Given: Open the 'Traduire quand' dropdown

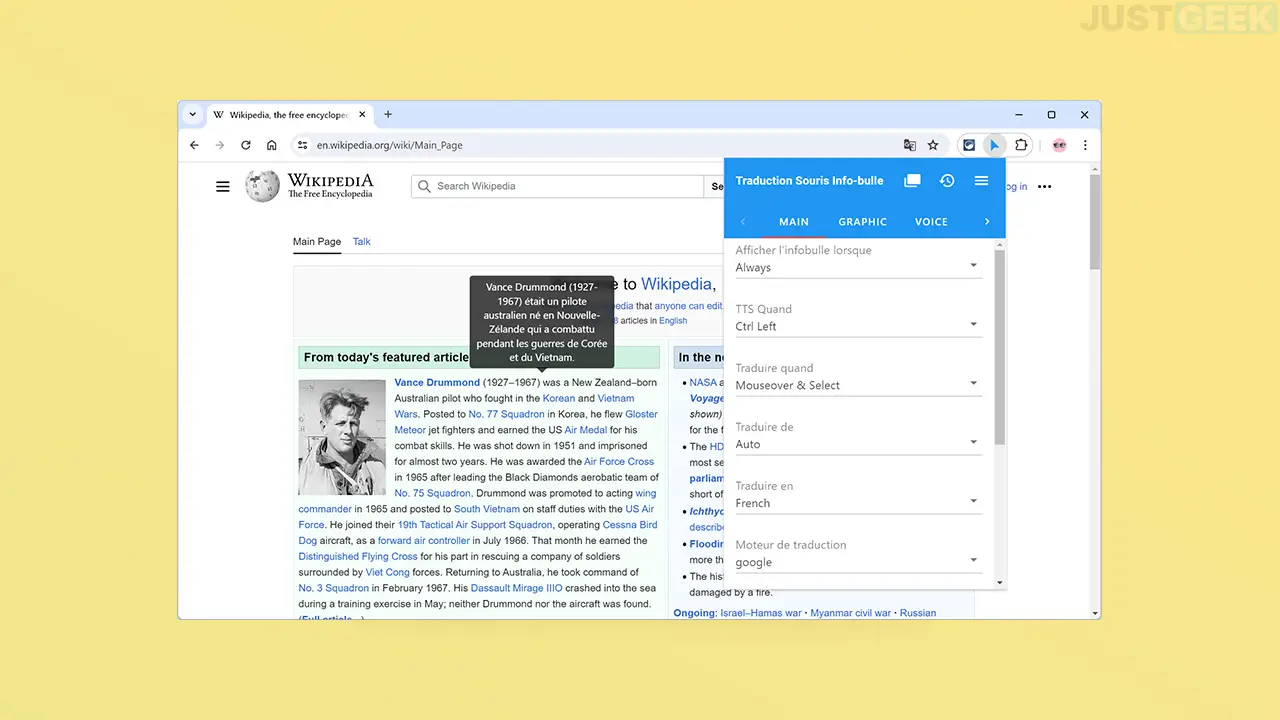Looking at the screenshot, I should point(858,385).
